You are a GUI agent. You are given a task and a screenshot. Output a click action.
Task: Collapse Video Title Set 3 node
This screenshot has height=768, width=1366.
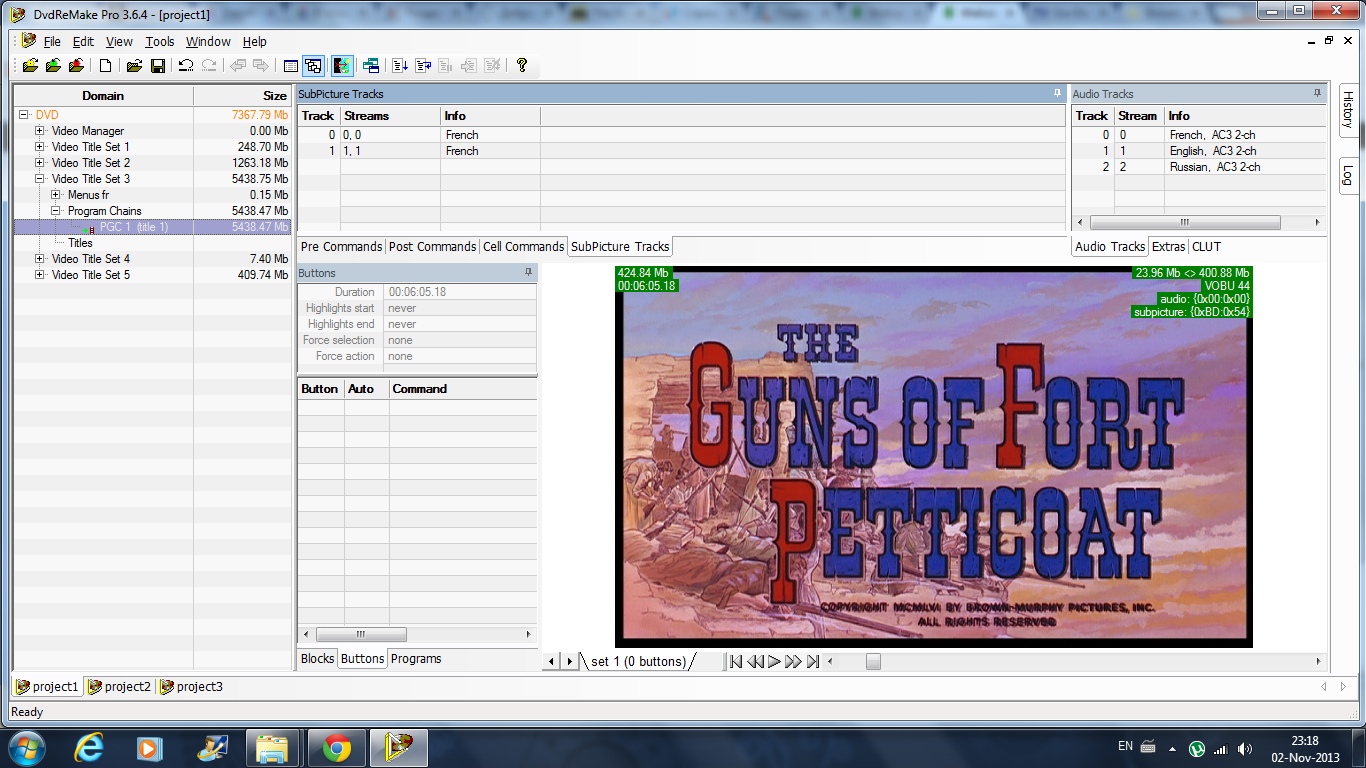pyautogui.click(x=40, y=179)
